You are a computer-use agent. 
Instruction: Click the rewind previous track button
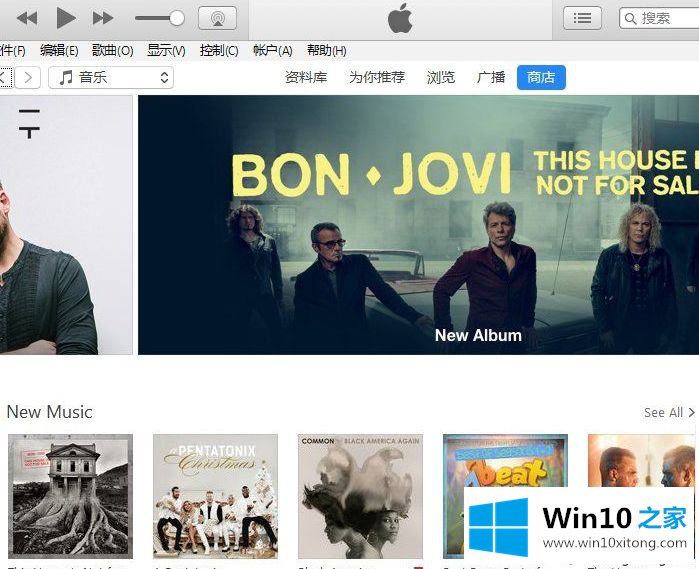[x=27, y=18]
